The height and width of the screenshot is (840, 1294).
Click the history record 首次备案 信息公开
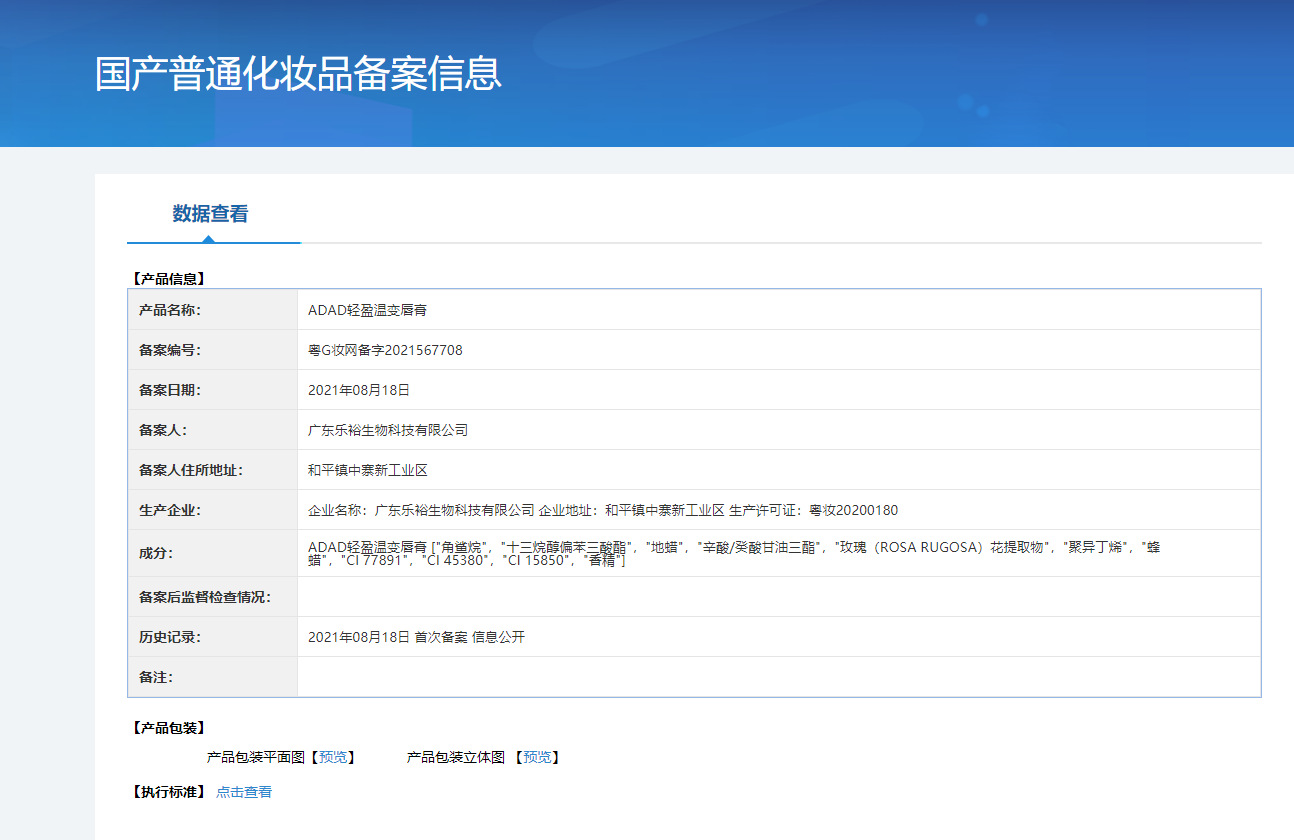(x=469, y=637)
